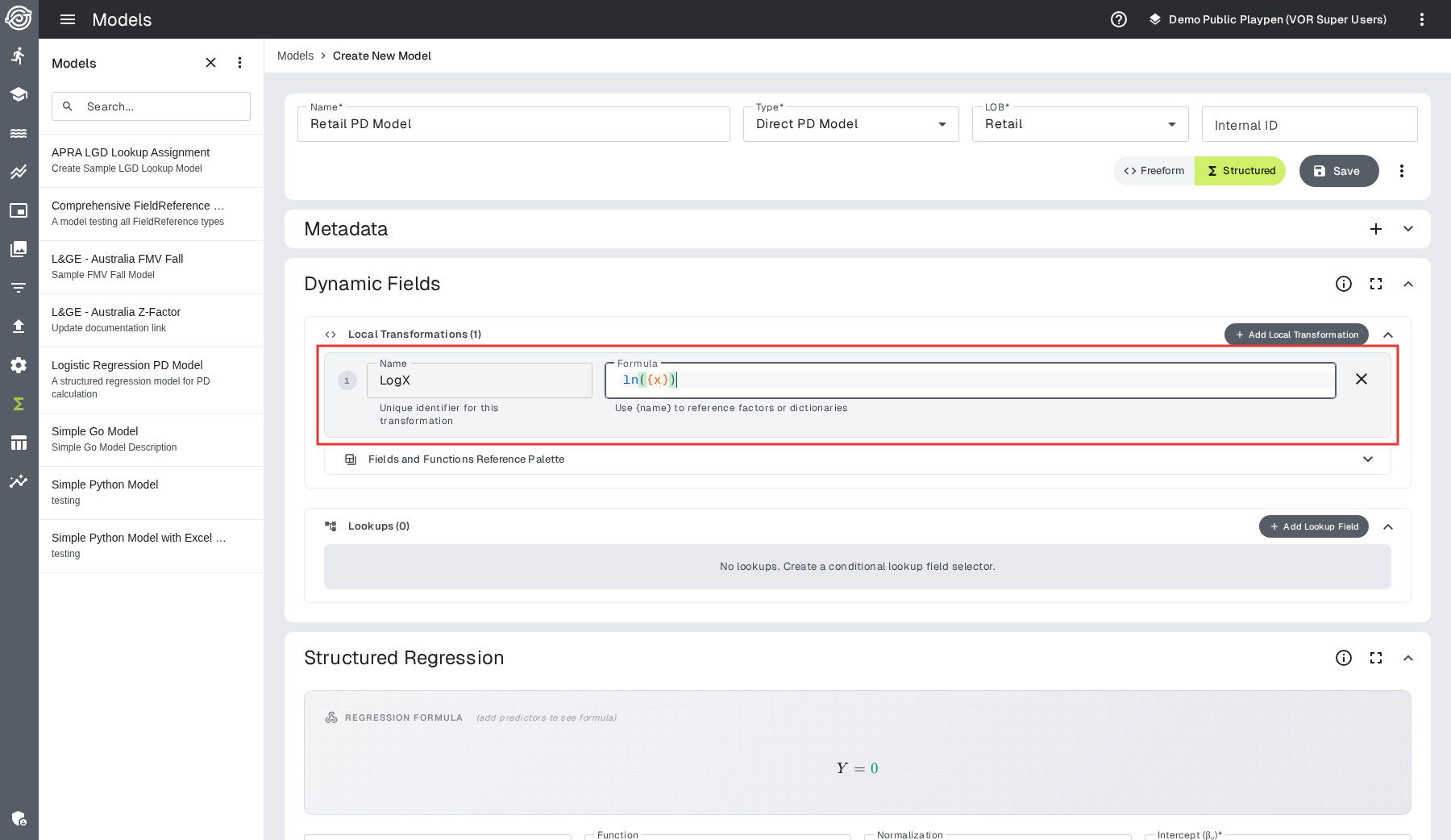The image size is (1451, 840).
Task: Expand Dynamic Fields to fullscreen
Action: (x=1375, y=284)
